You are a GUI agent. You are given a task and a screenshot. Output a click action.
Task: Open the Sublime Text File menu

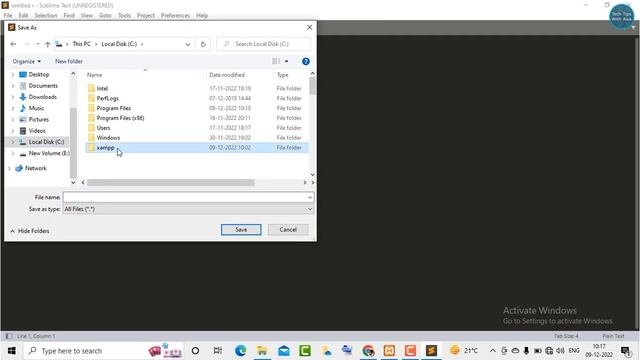(x=8, y=16)
